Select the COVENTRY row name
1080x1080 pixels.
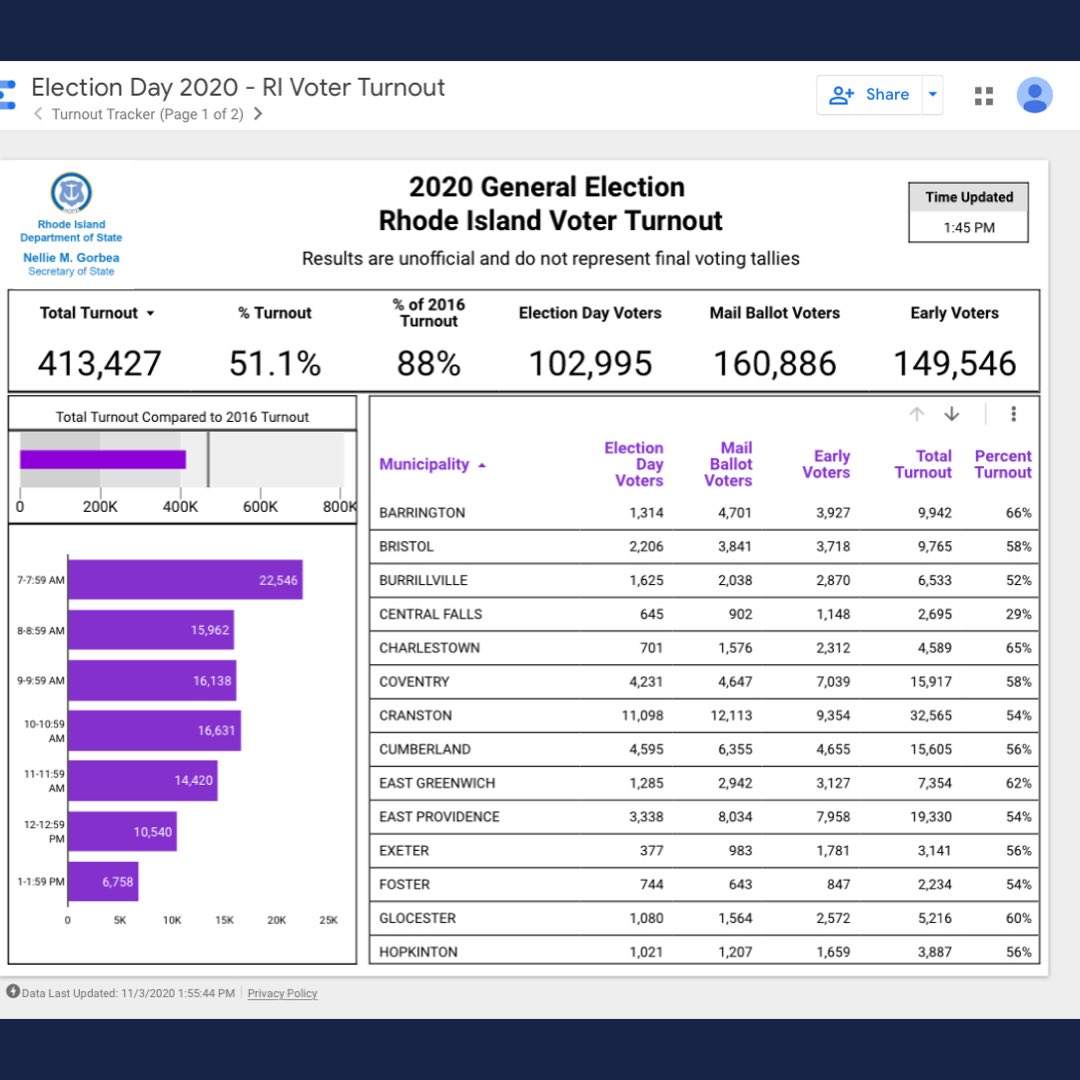pyautogui.click(x=414, y=682)
